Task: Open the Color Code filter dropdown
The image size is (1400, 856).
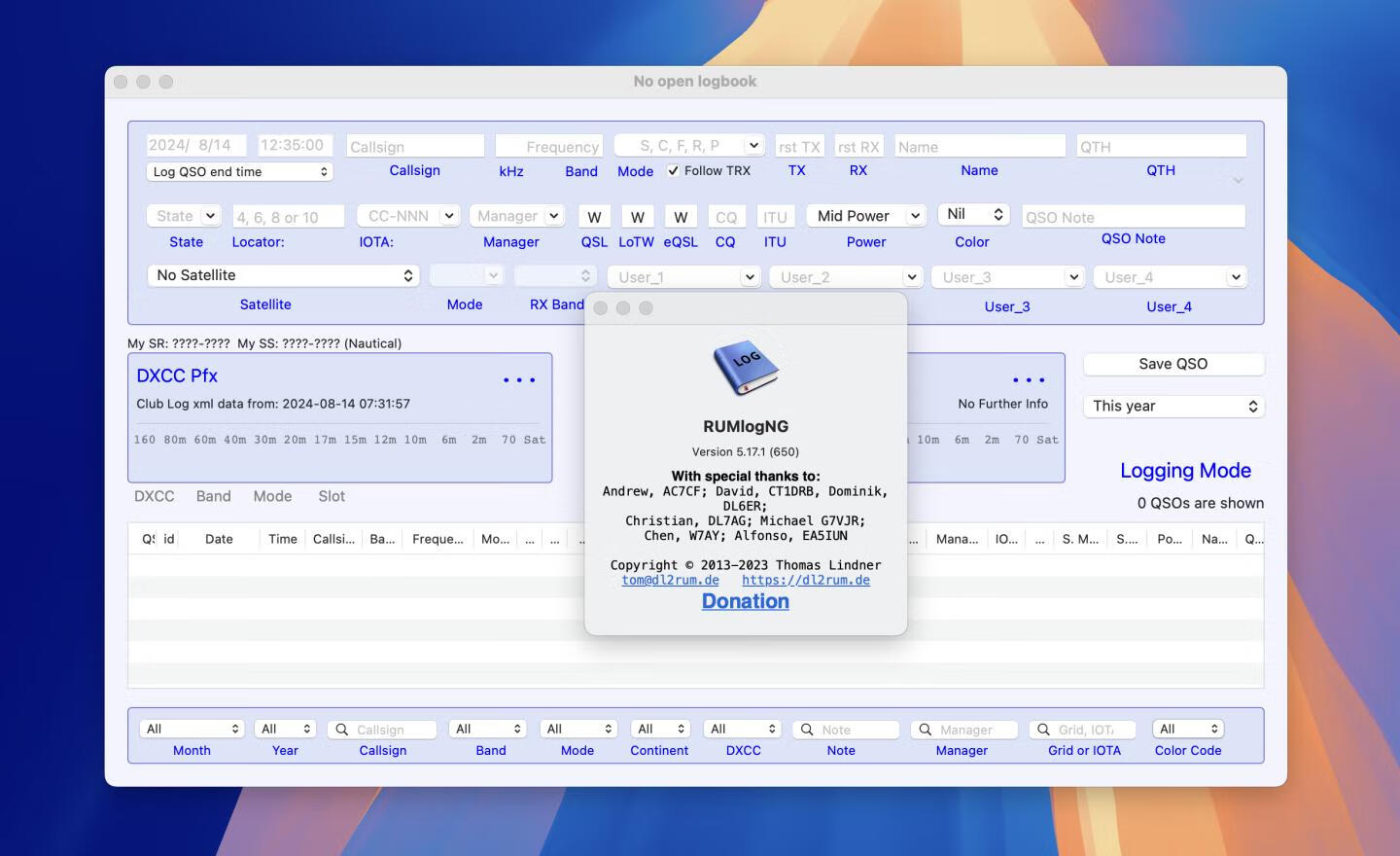Action: coord(1188,729)
